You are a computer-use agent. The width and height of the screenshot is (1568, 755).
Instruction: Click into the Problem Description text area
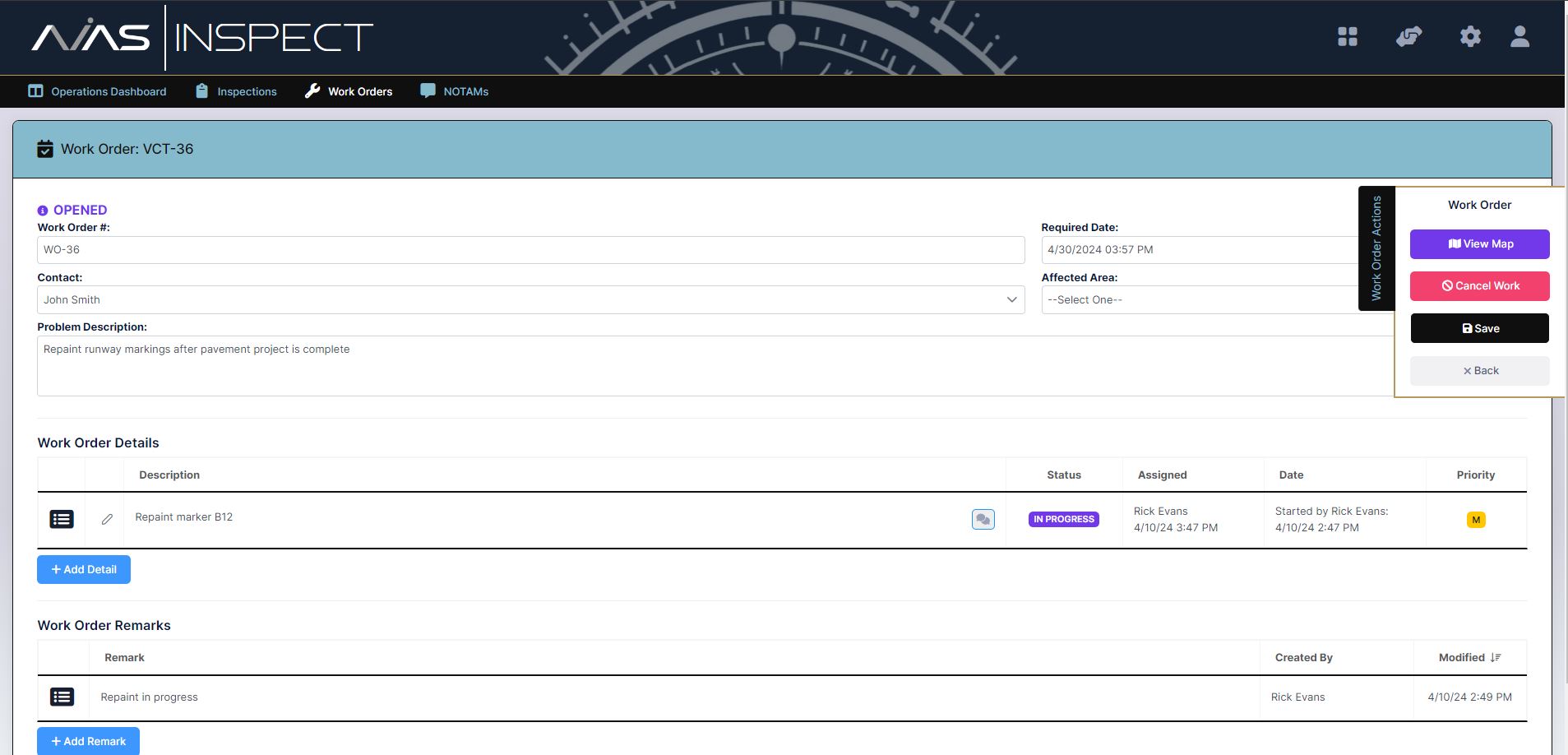point(707,365)
